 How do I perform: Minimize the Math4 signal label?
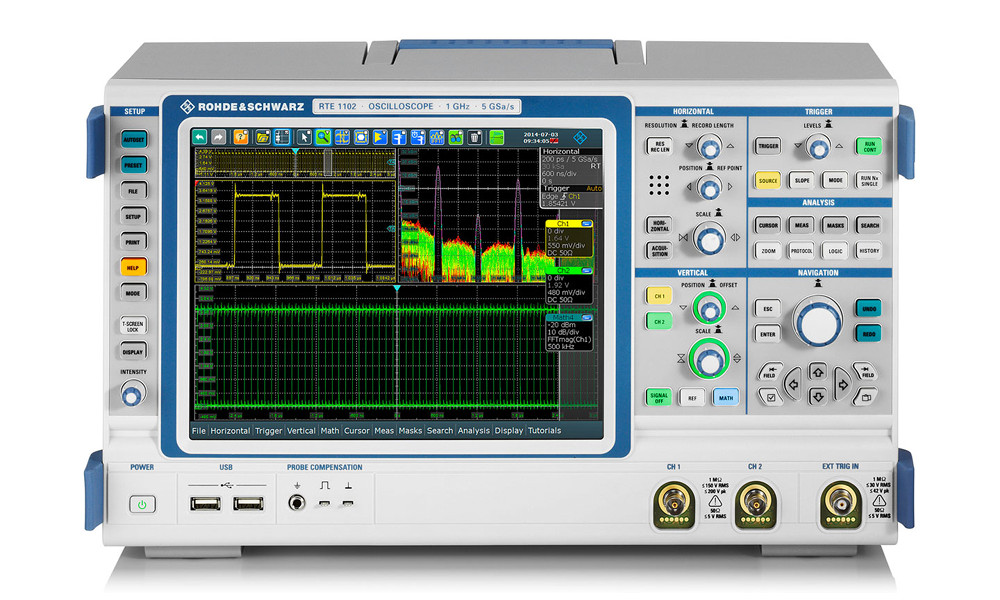(x=587, y=318)
